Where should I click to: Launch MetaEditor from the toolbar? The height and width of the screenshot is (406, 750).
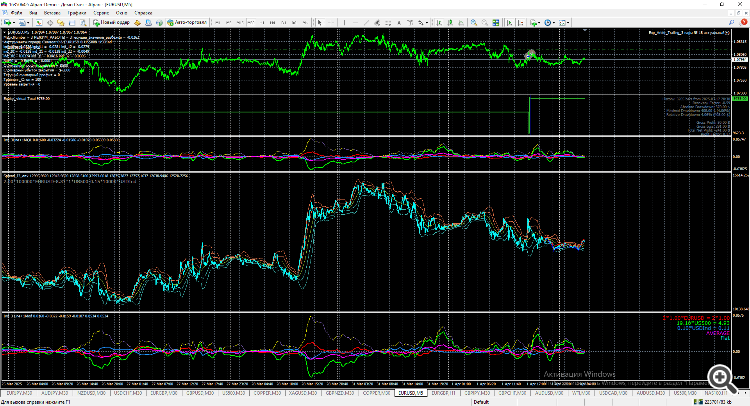pos(138,22)
